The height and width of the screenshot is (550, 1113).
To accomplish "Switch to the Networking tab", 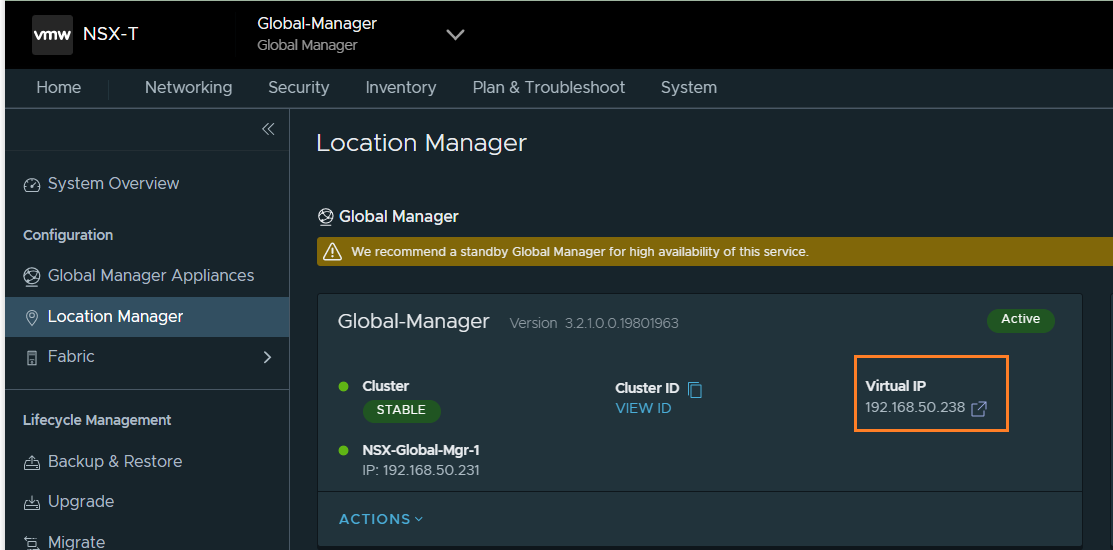I will point(188,88).
